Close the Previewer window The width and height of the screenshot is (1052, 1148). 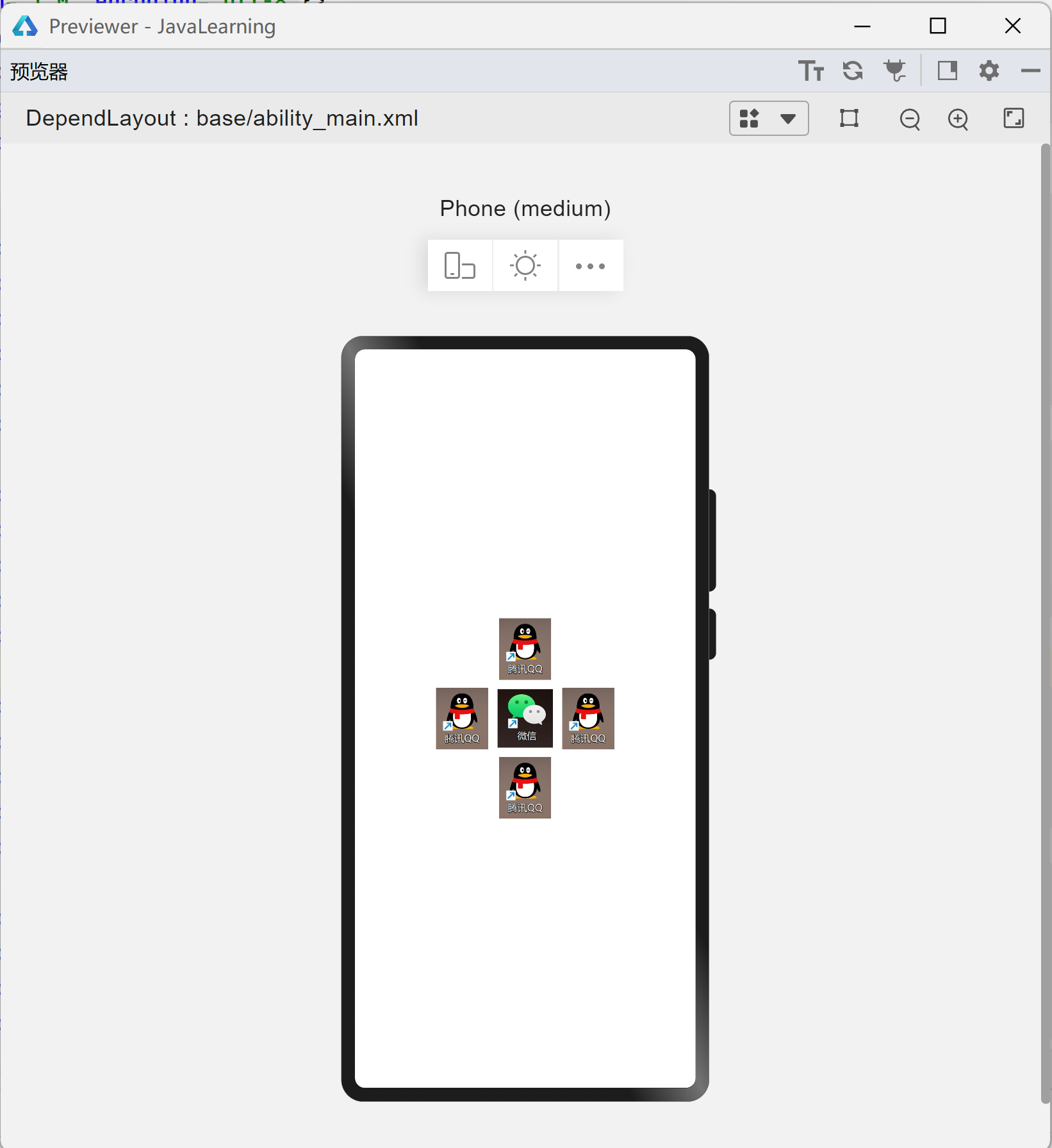(x=1013, y=26)
